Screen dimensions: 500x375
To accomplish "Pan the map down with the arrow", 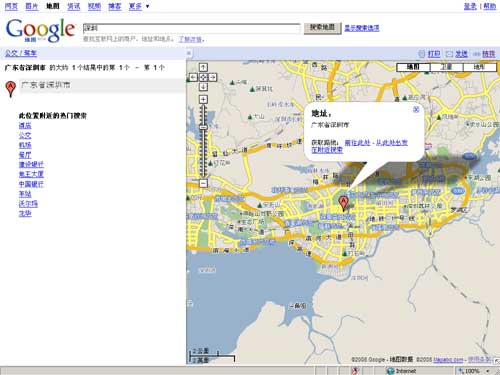I will pos(203,87).
